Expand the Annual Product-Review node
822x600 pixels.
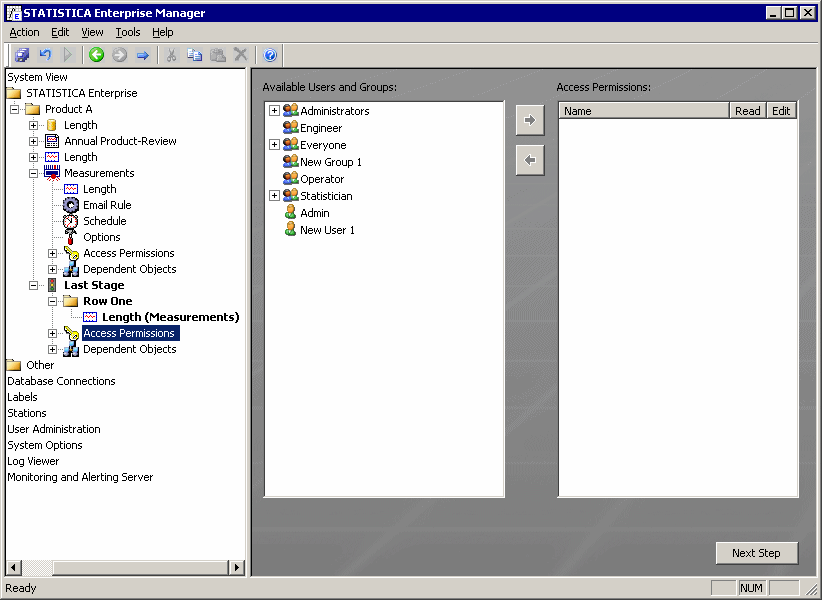coord(34,141)
